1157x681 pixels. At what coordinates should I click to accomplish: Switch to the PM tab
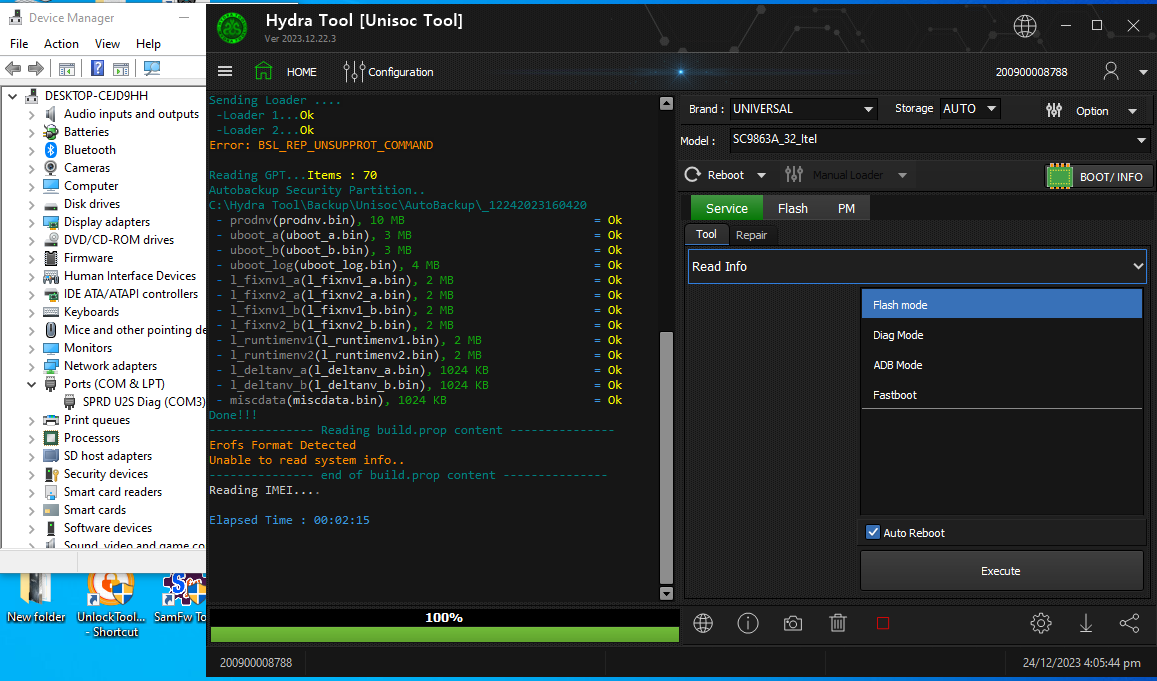pos(846,208)
